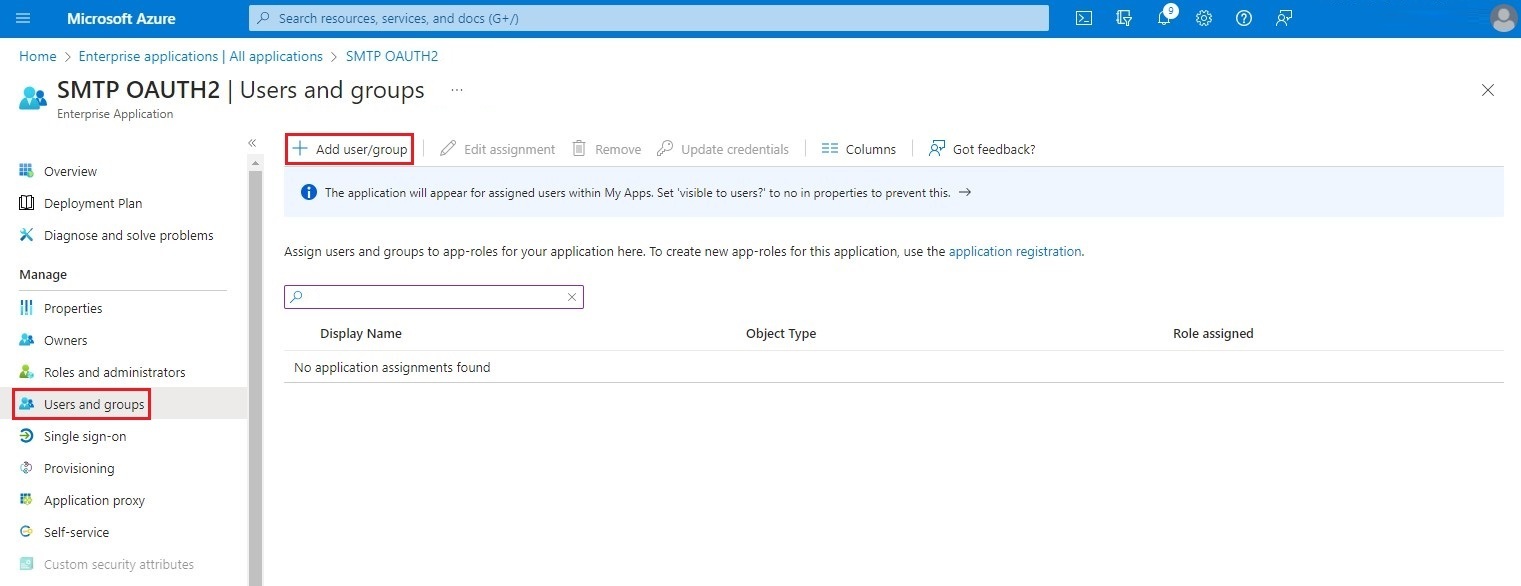Open the Azure portal hamburger menu

22,17
